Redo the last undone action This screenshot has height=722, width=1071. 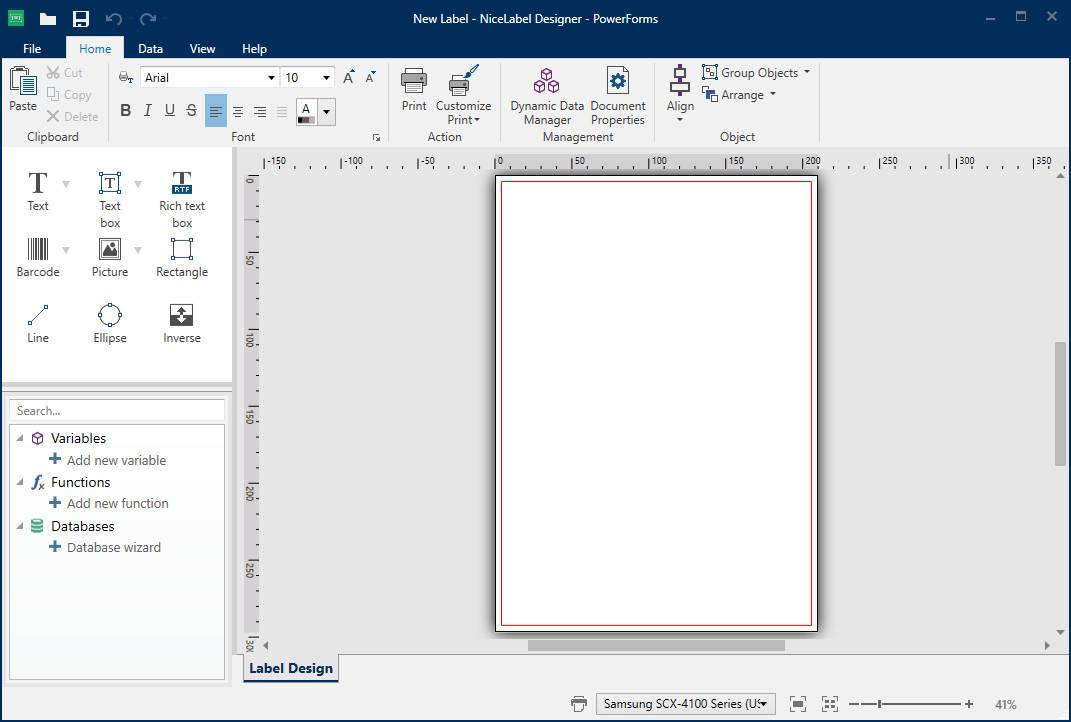pyautogui.click(x=148, y=18)
